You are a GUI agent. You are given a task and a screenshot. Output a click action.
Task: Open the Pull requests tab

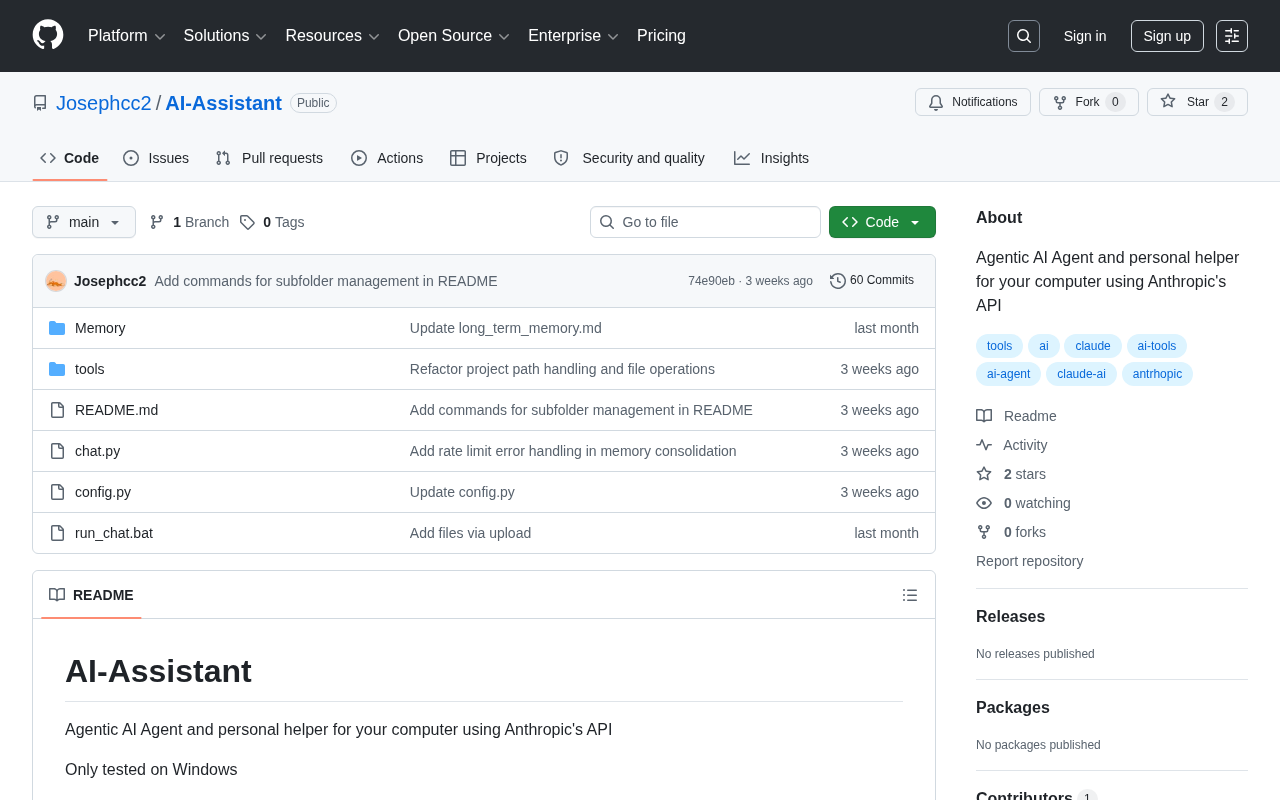[x=269, y=158]
